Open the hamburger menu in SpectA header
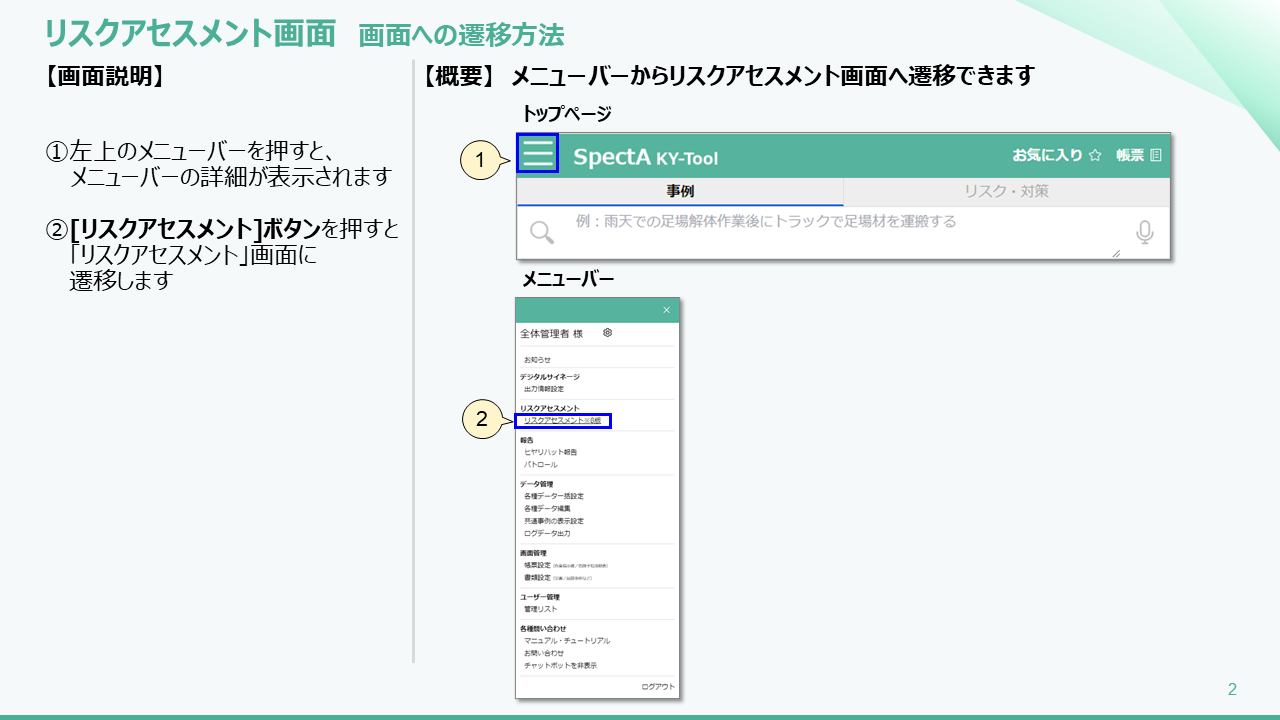The height and width of the screenshot is (720, 1280). (x=538, y=154)
